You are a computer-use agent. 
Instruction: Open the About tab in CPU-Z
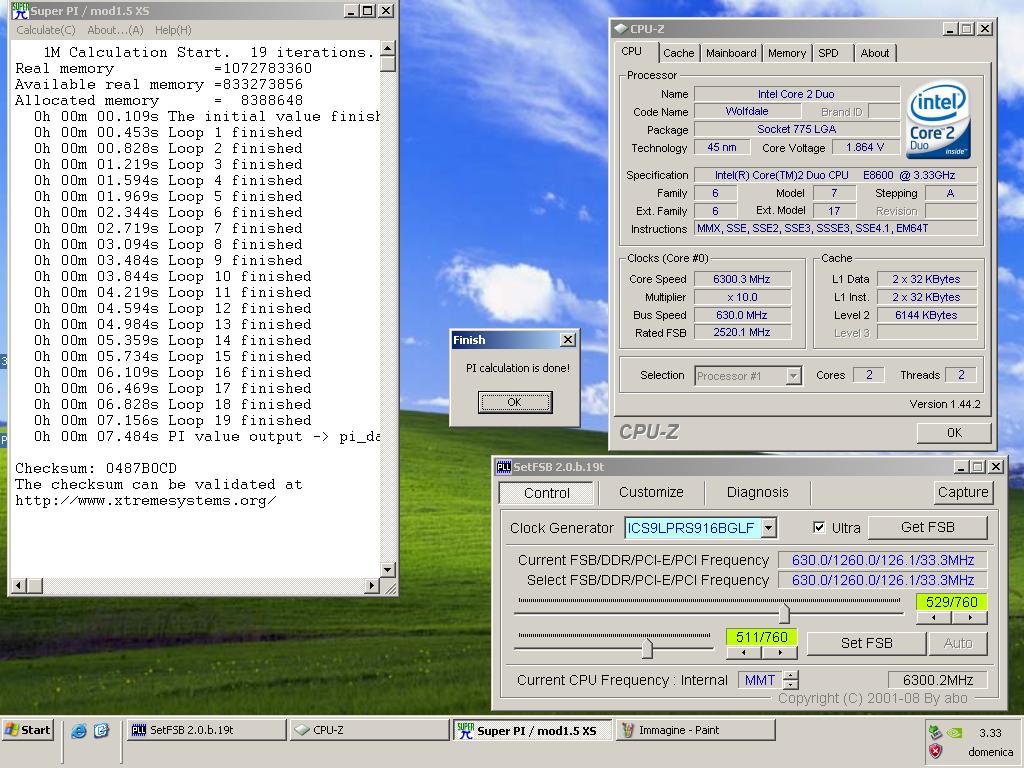tap(874, 54)
